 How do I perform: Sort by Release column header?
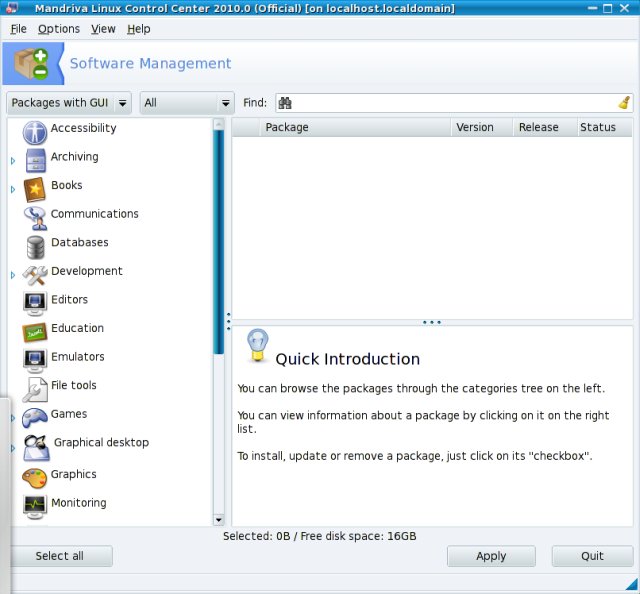[545, 127]
